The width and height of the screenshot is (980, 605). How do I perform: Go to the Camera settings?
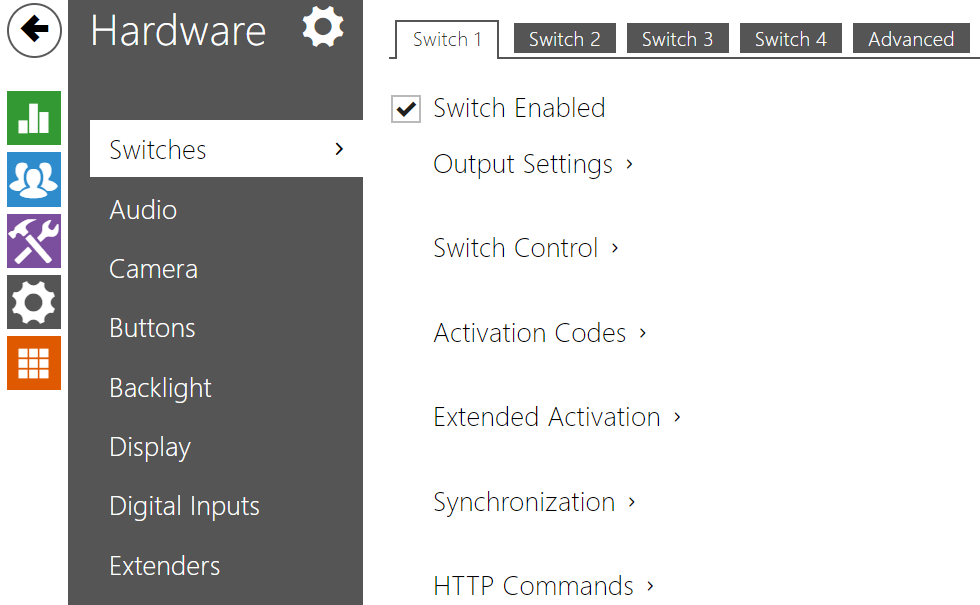(153, 269)
